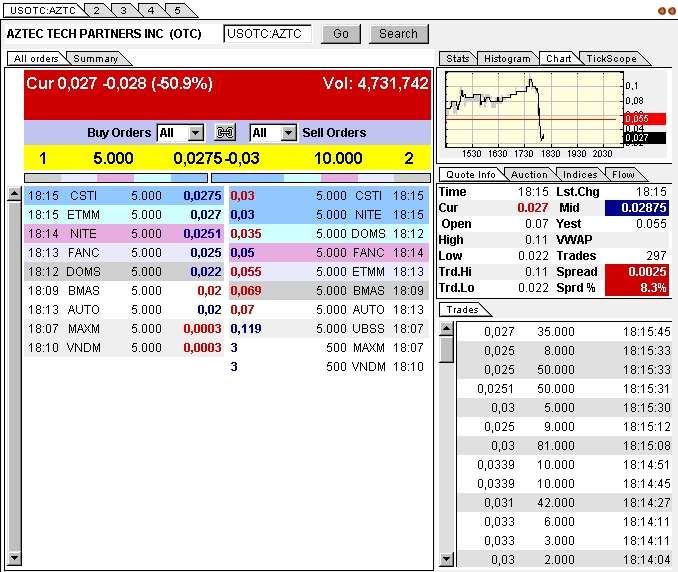Click the sell-side depth color bar

321,178
